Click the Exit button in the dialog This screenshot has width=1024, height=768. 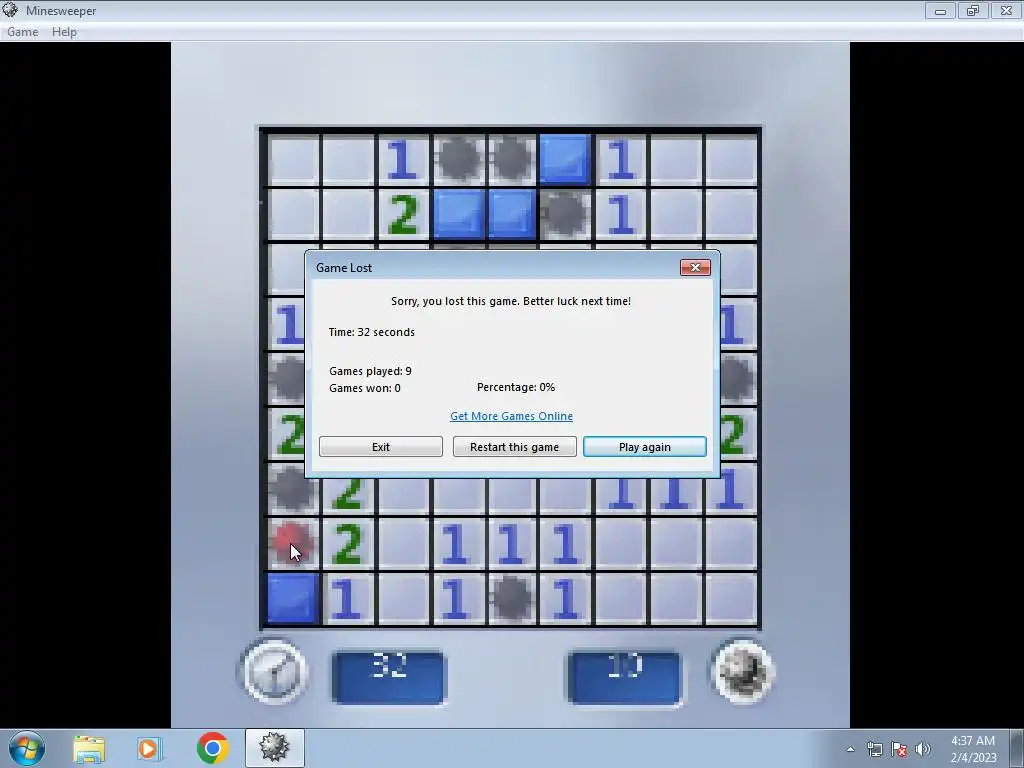pyautogui.click(x=381, y=447)
